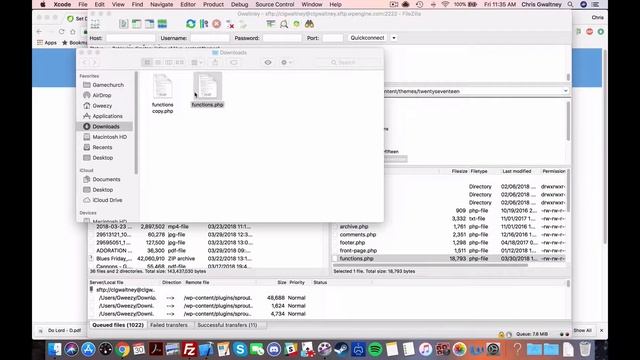Click Show All in Chrome downloads bar

(582, 330)
